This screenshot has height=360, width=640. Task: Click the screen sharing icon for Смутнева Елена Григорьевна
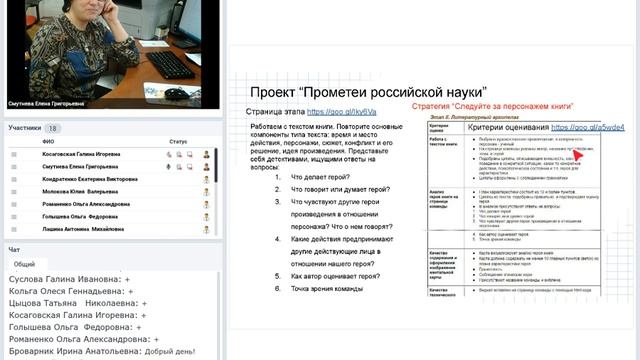pos(190,167)
